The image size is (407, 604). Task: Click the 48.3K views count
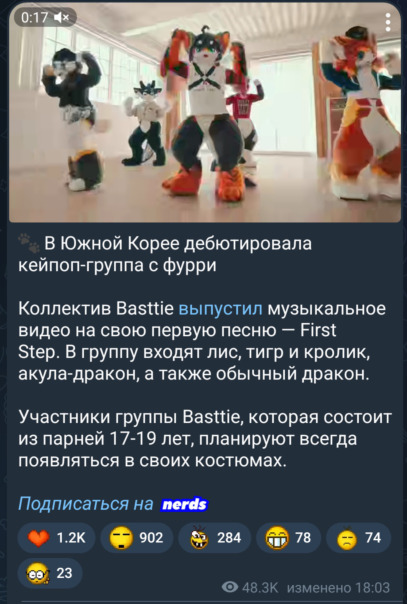click(260, 587)
